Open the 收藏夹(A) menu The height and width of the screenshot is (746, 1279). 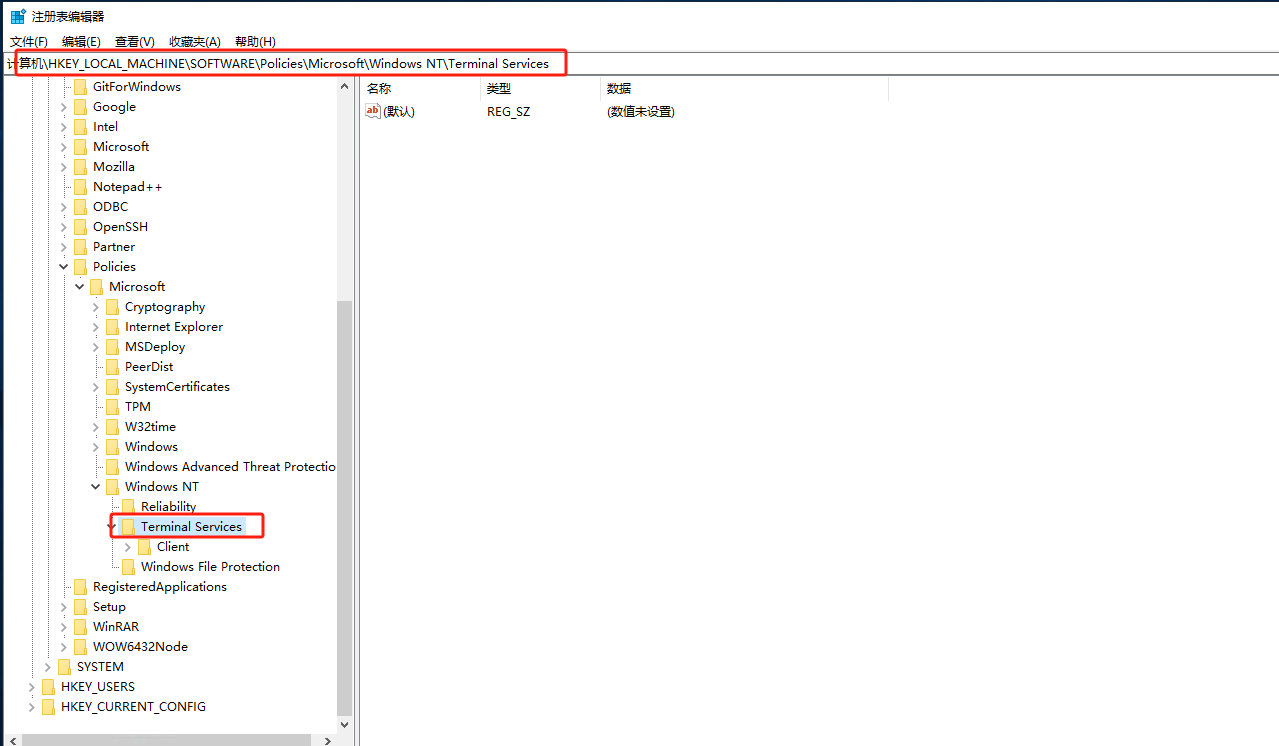tap(194, 41)
